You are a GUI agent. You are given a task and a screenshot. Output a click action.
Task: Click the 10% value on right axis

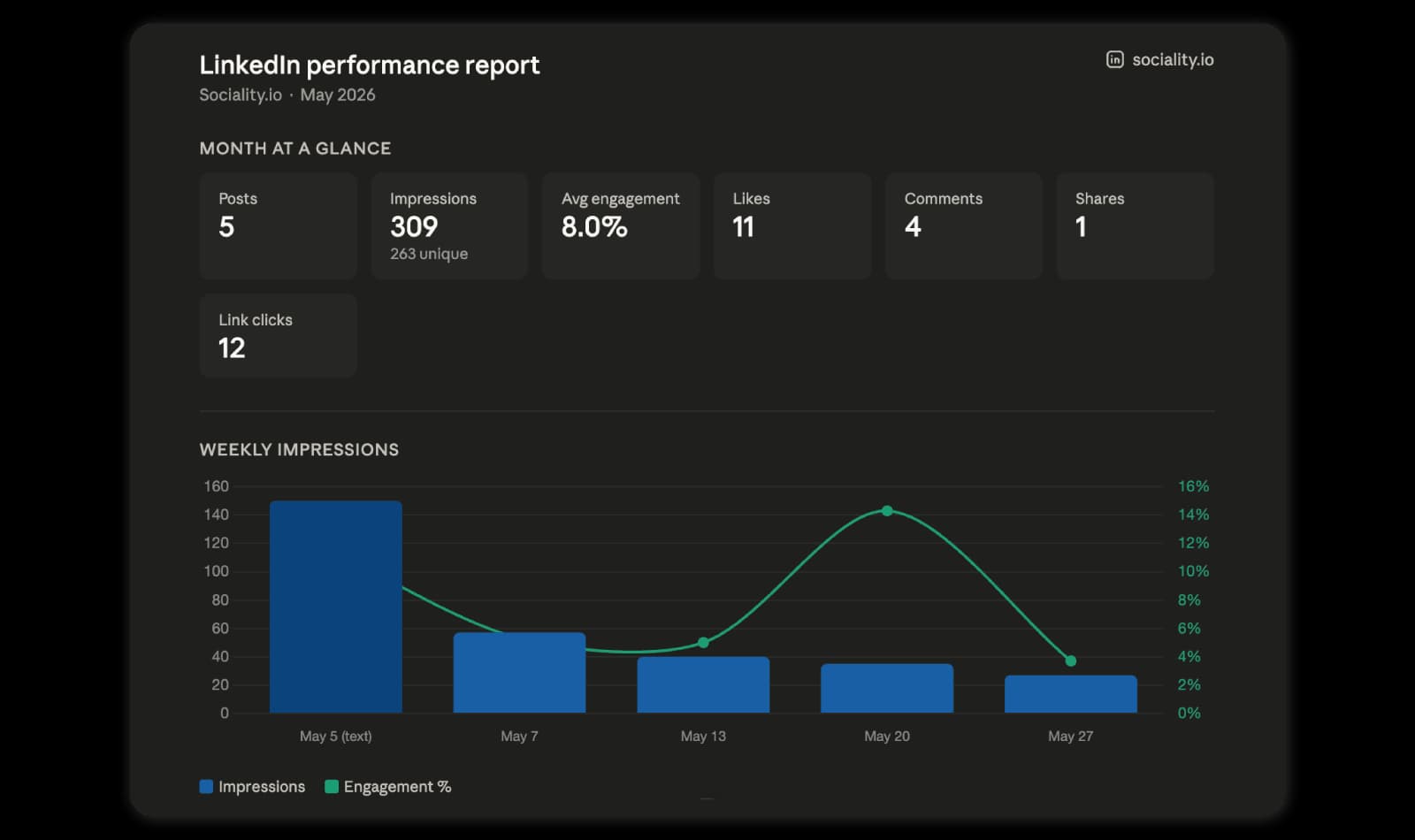pos(1193,571)
